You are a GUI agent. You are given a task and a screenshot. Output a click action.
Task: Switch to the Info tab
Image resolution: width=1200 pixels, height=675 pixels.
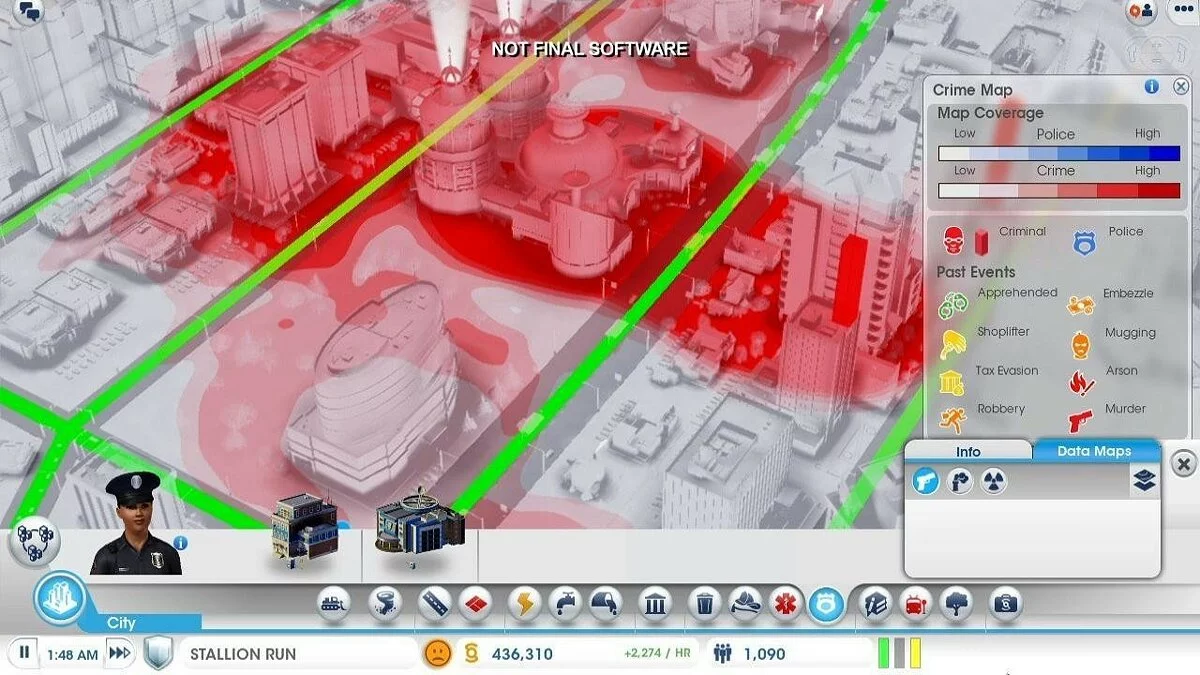coord(968,451)
